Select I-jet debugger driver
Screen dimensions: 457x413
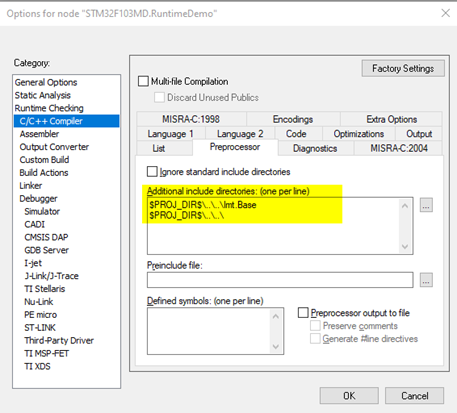point(33,263)
